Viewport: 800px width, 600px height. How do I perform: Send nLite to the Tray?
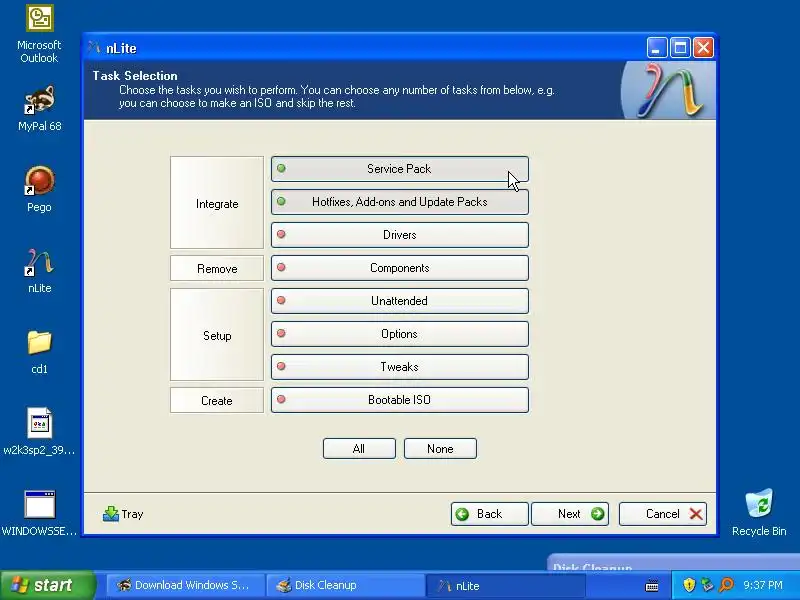pos(123,514)
